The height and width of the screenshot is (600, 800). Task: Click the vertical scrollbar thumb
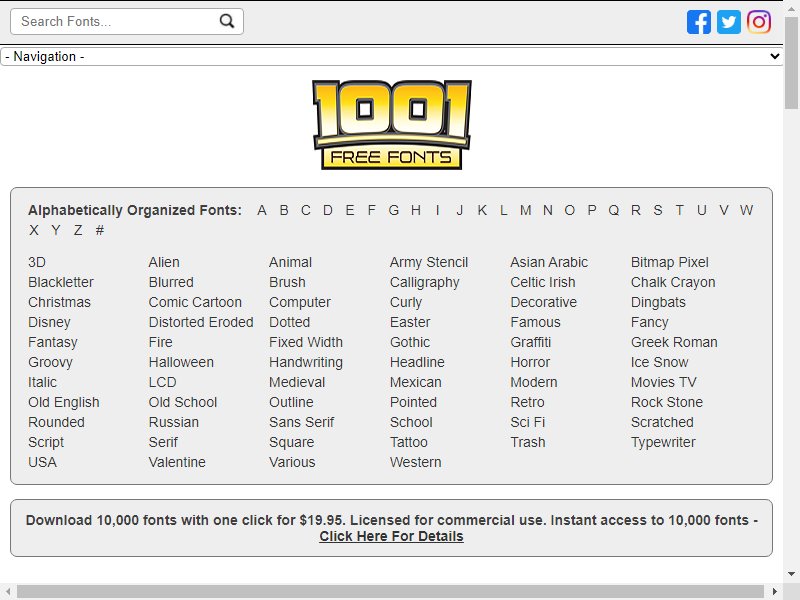(x=791, y=61)
